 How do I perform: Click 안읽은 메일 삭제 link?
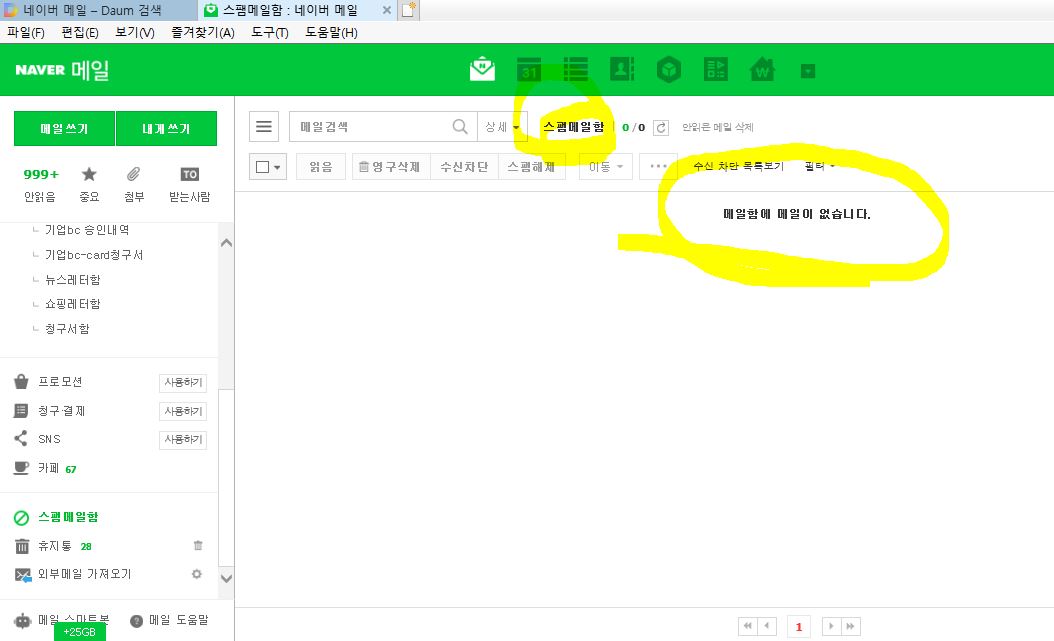pos(718,127)
